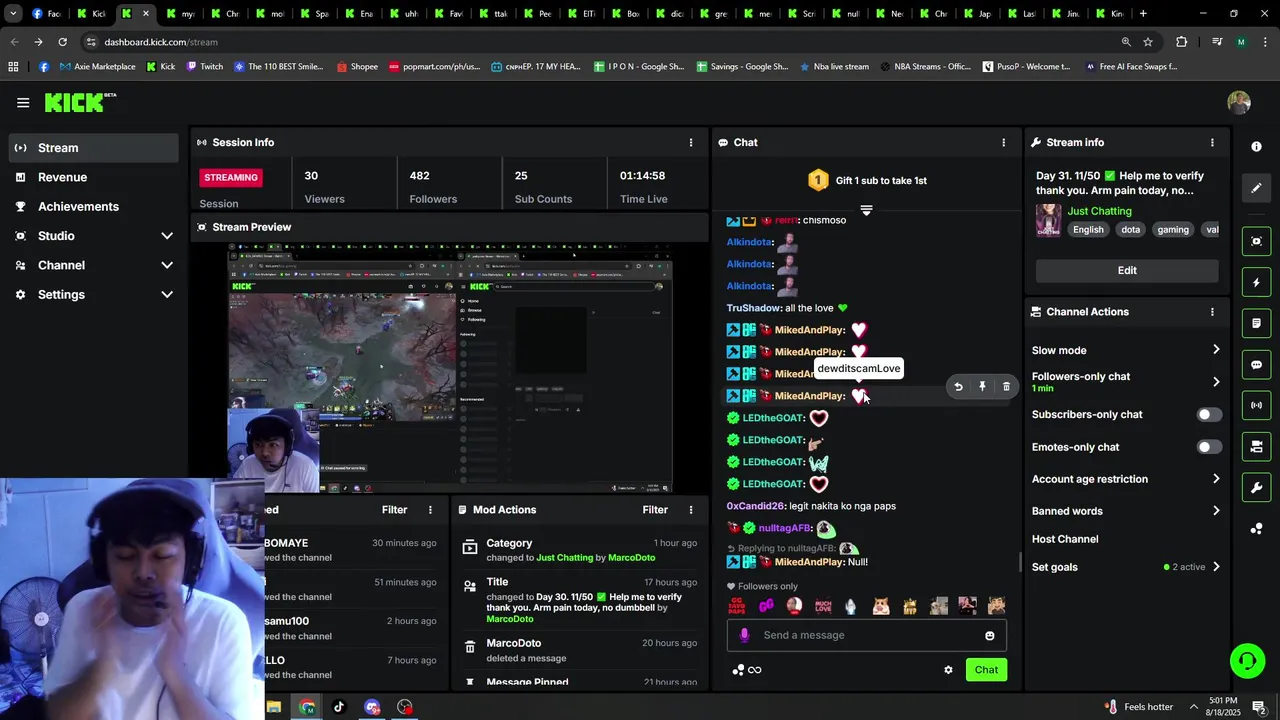Click the undo icon on hovered message
The image size is (1280, 720).
958,386
